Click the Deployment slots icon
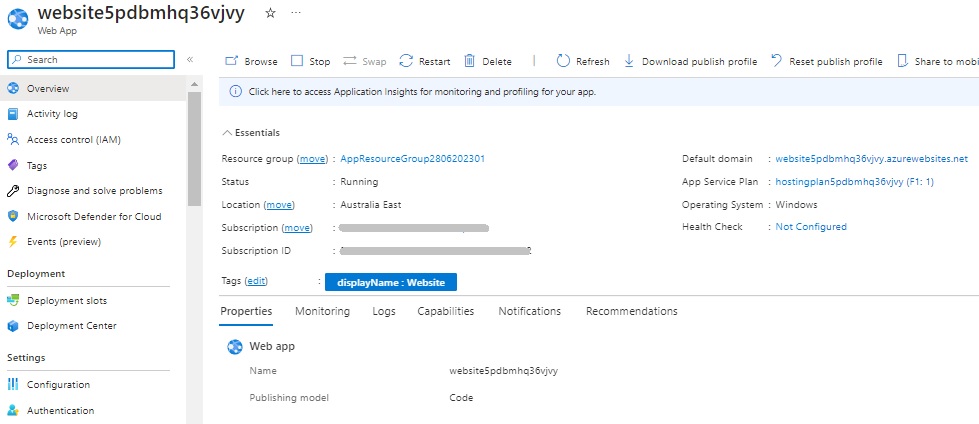 click(13, 300)
